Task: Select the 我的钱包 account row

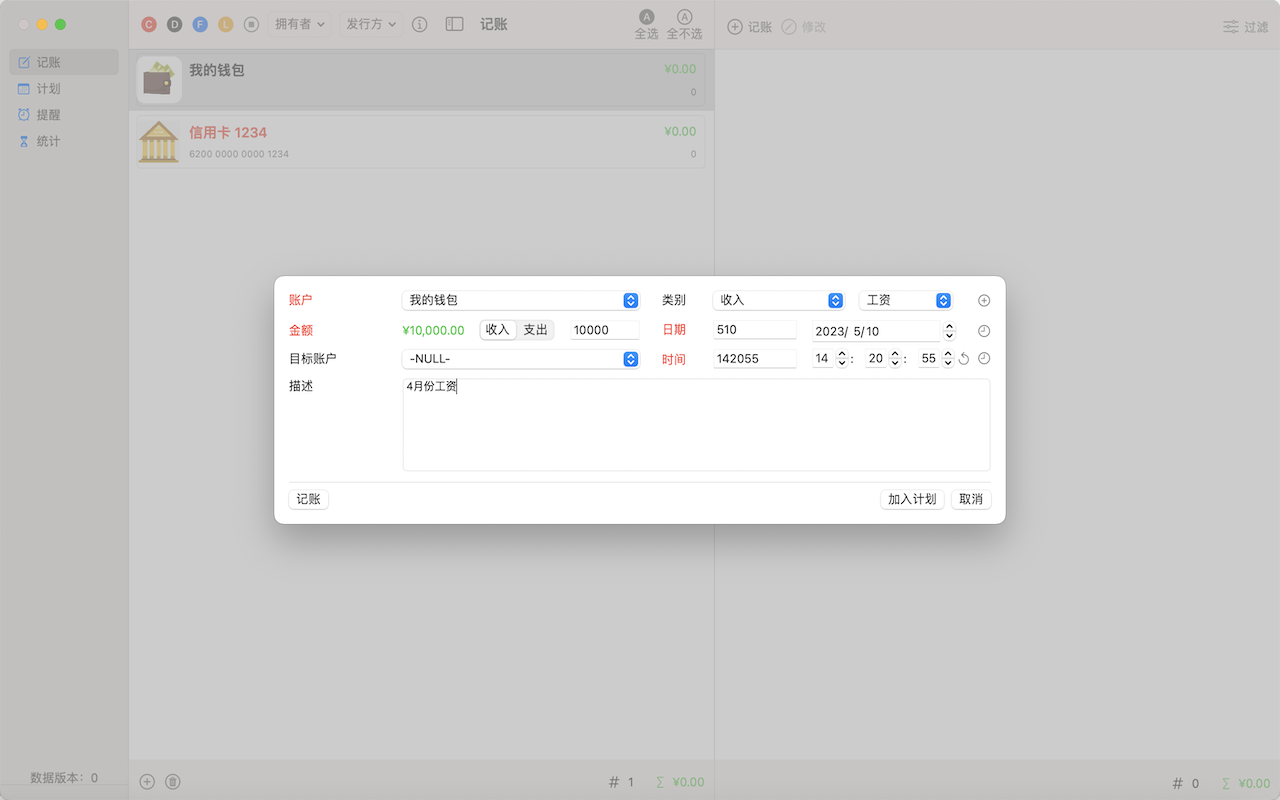Action: [x=420, y=80]
